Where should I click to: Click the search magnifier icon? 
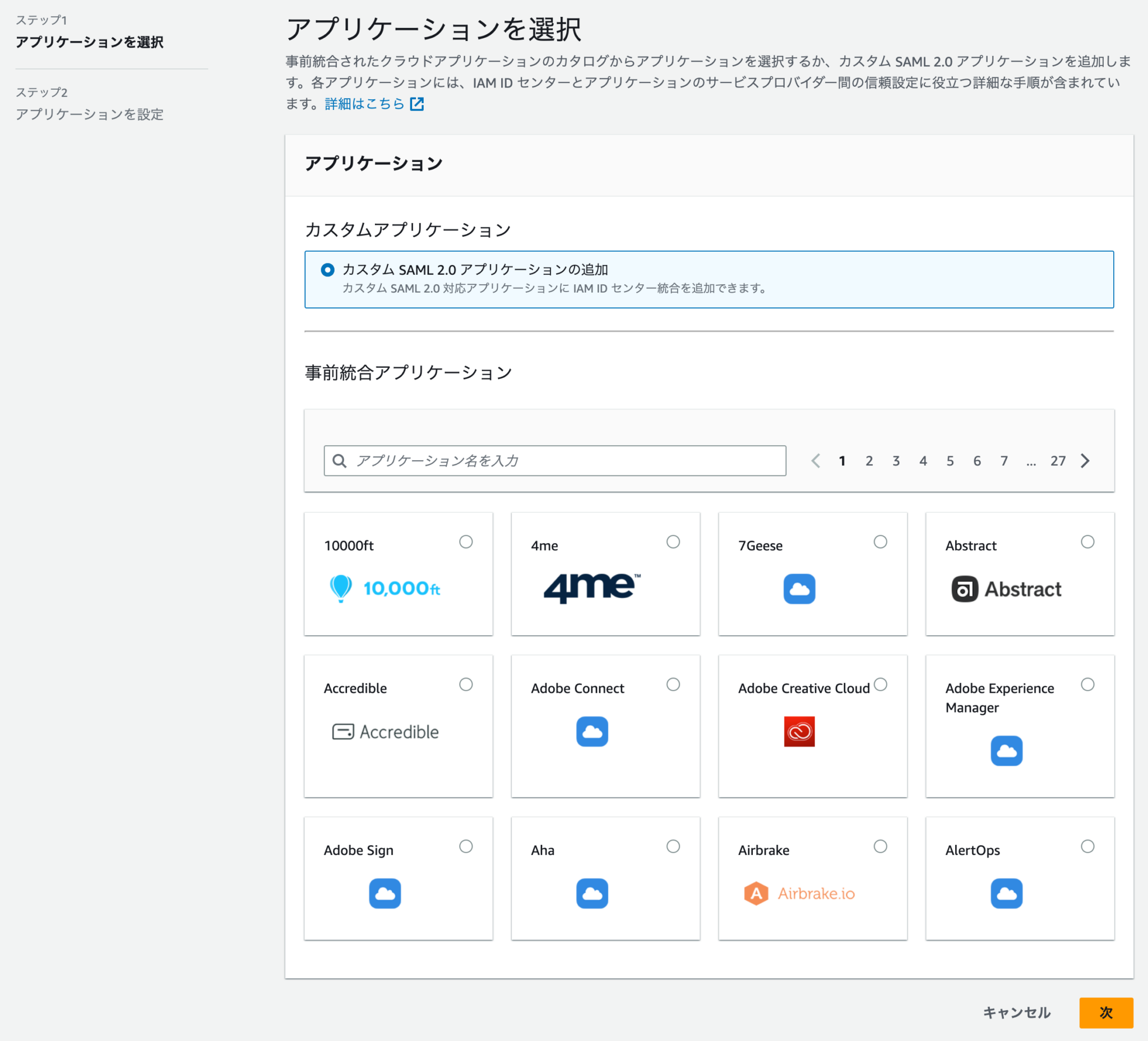click(340, 461)
